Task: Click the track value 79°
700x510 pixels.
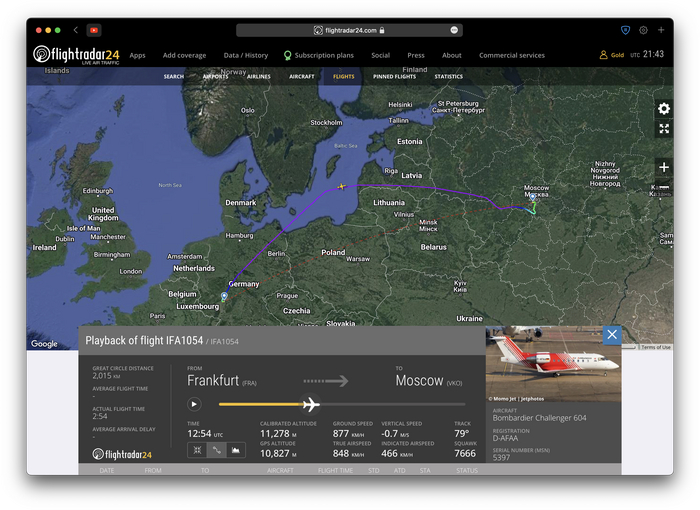Action: pos(462,434)
